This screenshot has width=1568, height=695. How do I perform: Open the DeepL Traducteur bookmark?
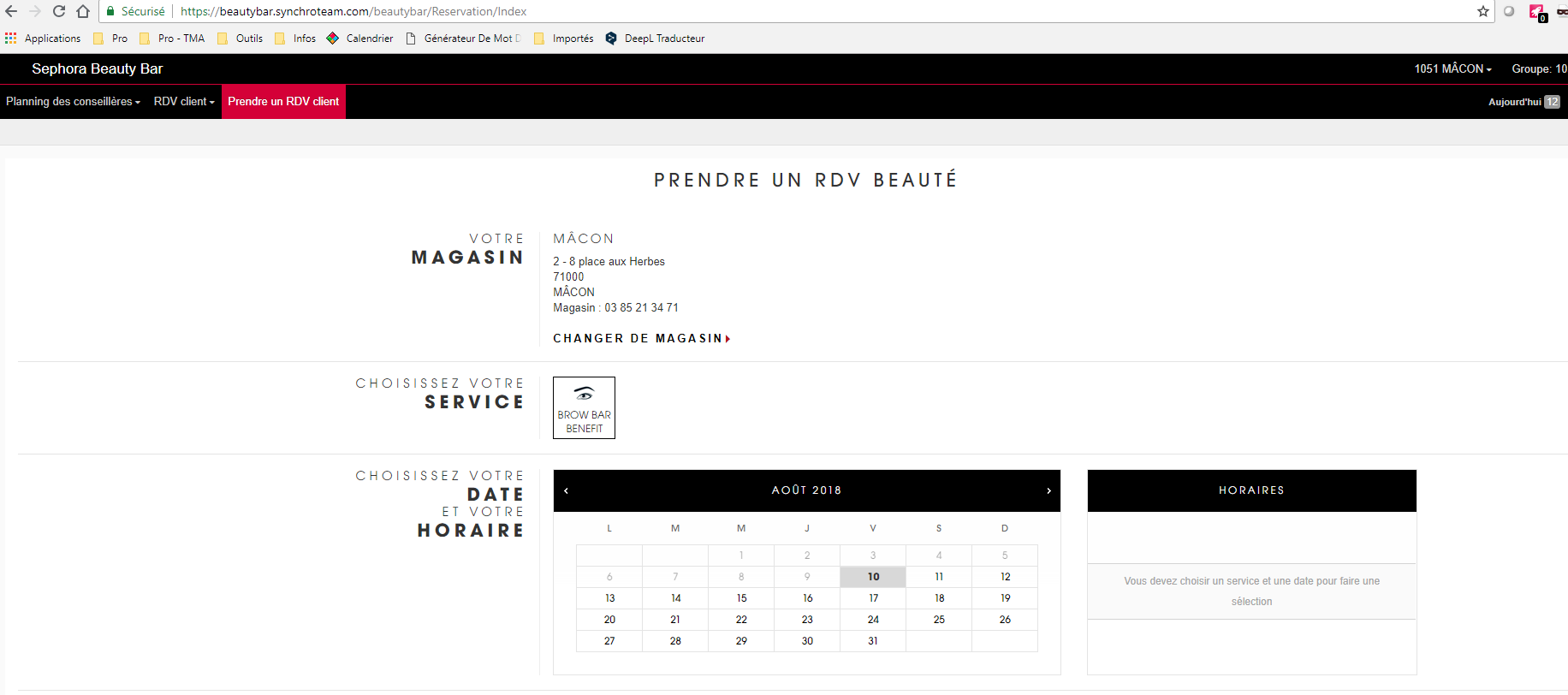pos(655,39)
